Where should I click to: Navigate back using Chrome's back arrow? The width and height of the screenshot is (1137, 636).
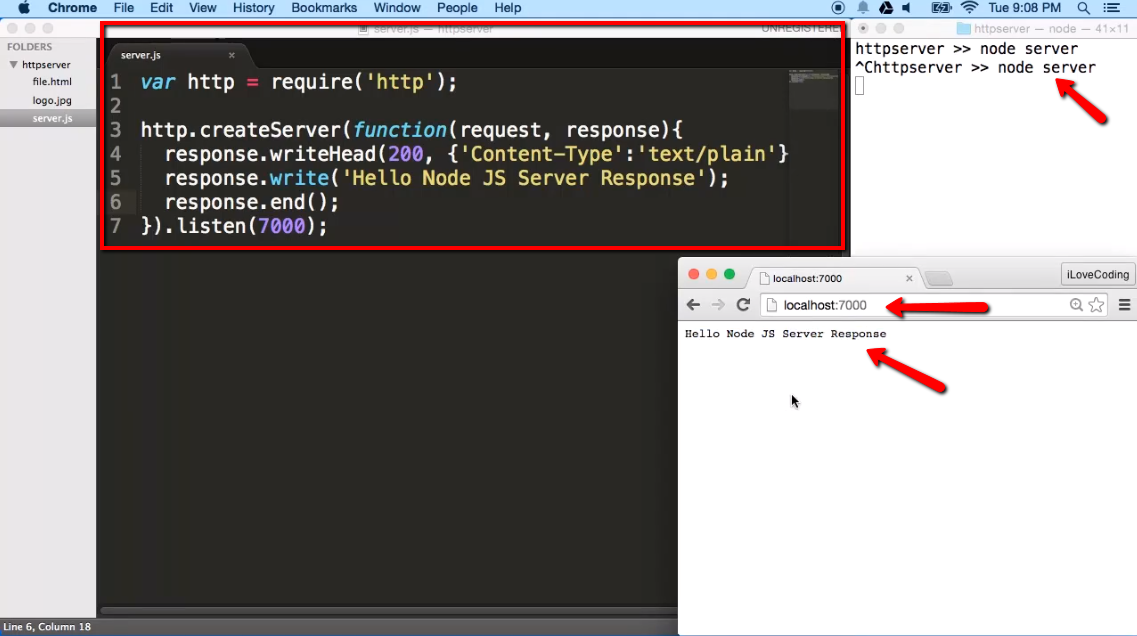pos(692,304)
